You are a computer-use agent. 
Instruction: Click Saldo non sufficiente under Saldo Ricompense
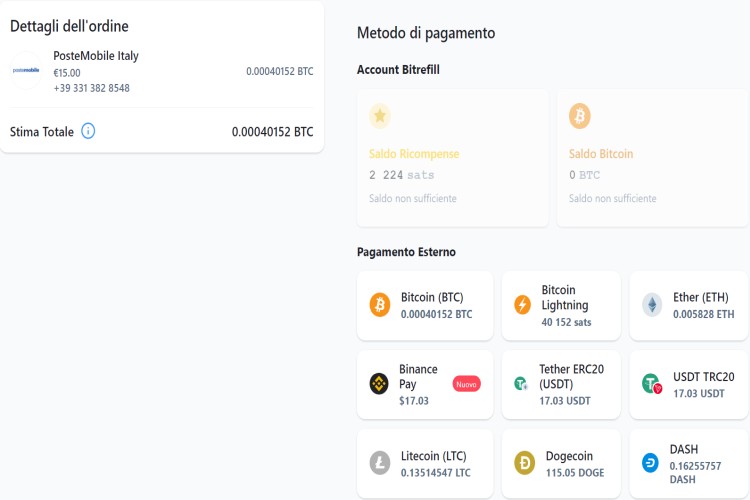(412, 199)
